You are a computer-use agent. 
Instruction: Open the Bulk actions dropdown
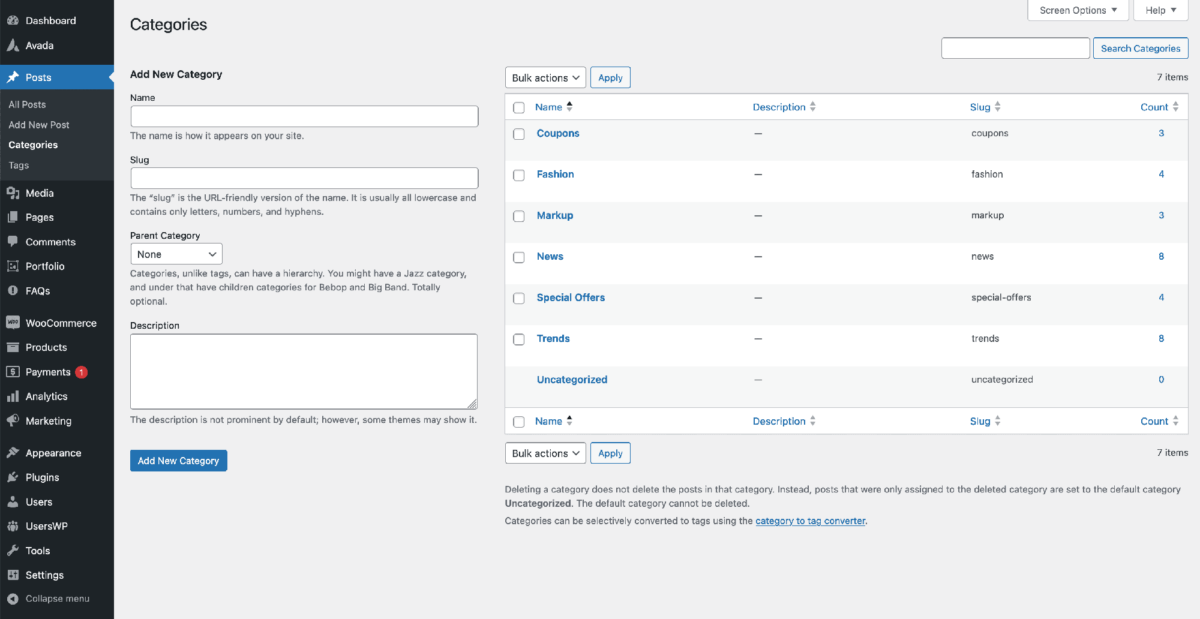(x=545, y=77)
